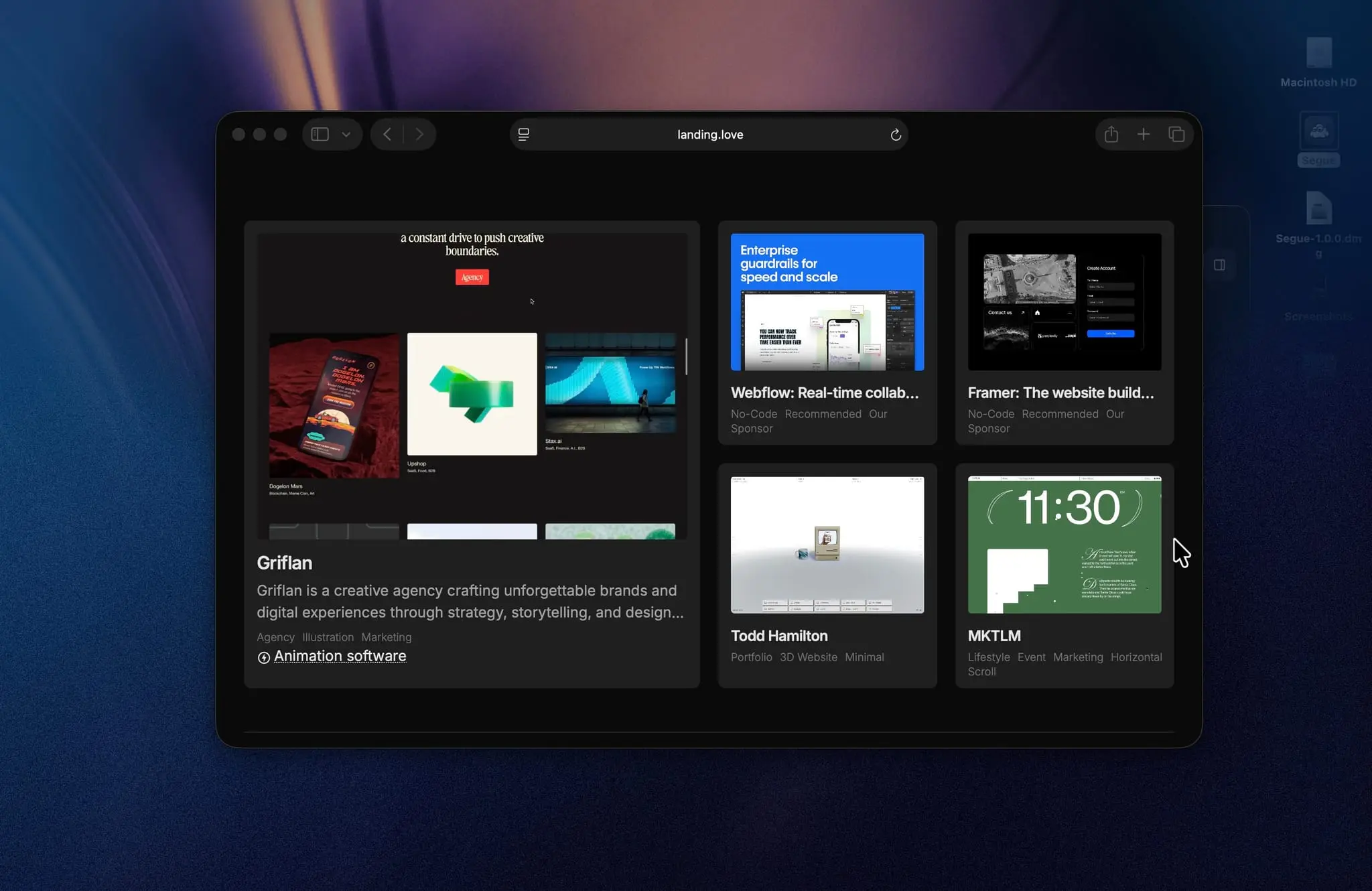Click the red Agency badge in Griflan preview
Image resolution: width=1372 pixels, height=891 pixels.
[x=472, y=277]
